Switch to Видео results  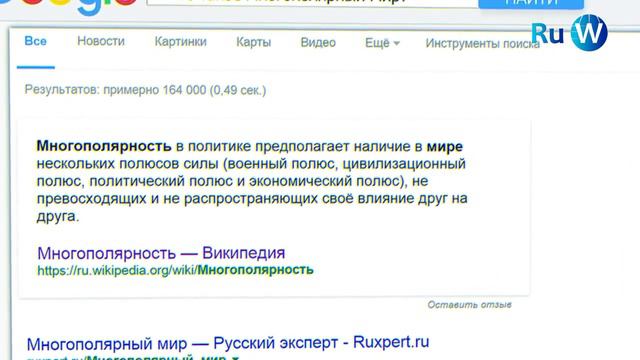click(x=318, y=42)
